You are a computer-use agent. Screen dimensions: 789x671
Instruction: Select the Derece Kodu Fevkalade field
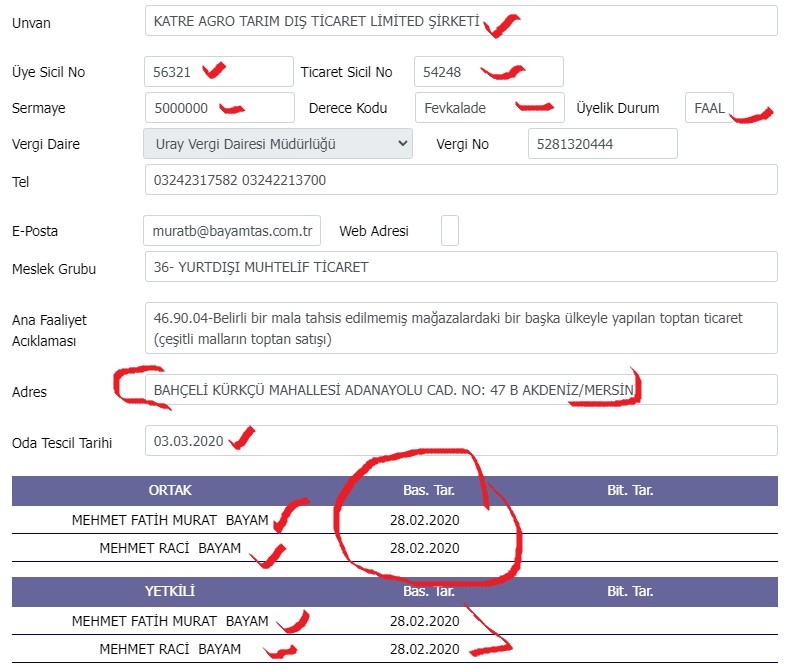coord(490,107)
